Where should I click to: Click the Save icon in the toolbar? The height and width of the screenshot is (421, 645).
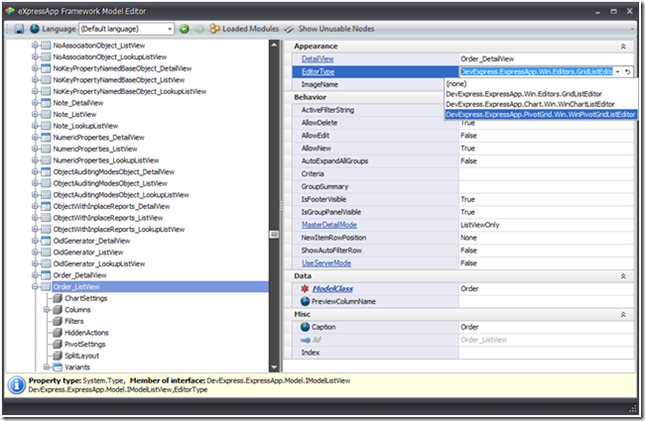(19, 29)
